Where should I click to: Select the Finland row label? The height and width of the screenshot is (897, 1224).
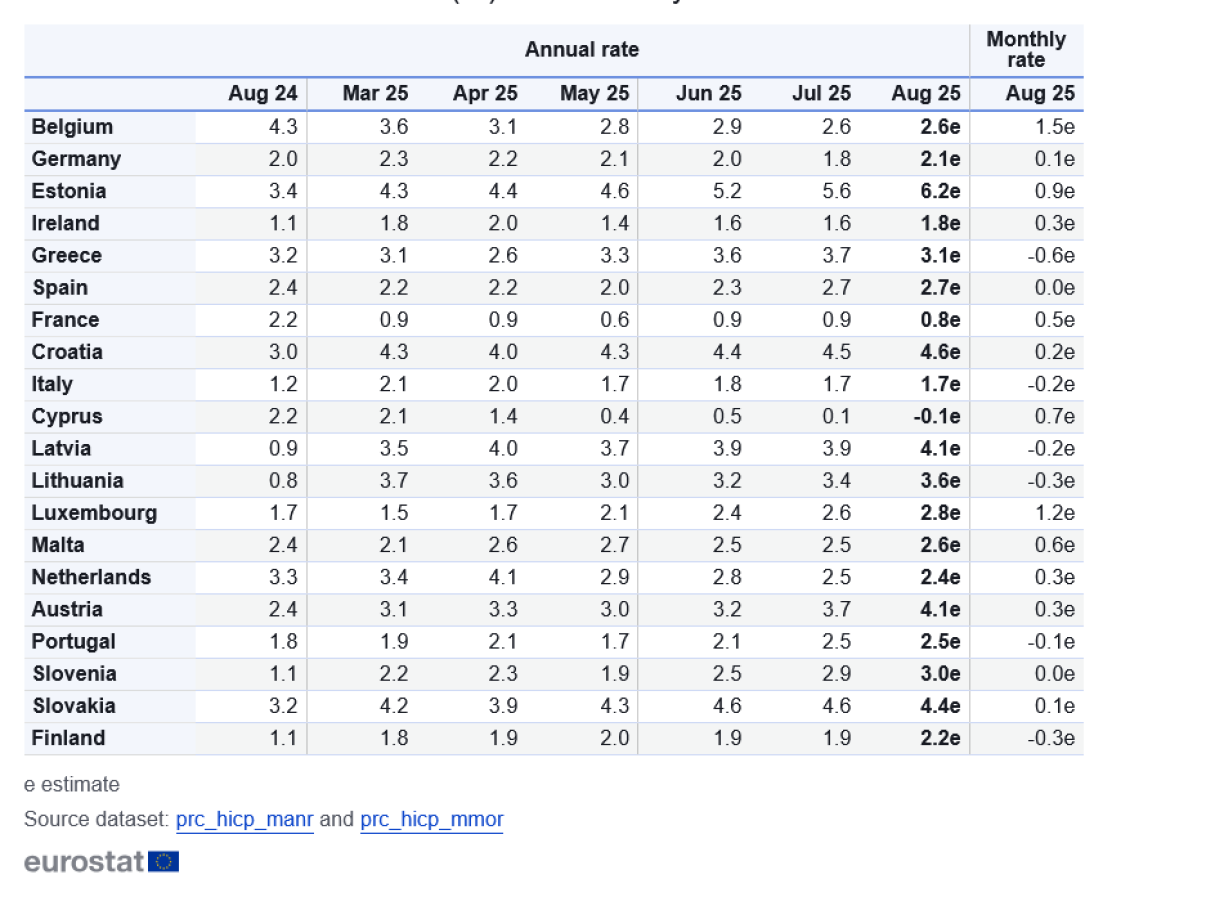68,738
